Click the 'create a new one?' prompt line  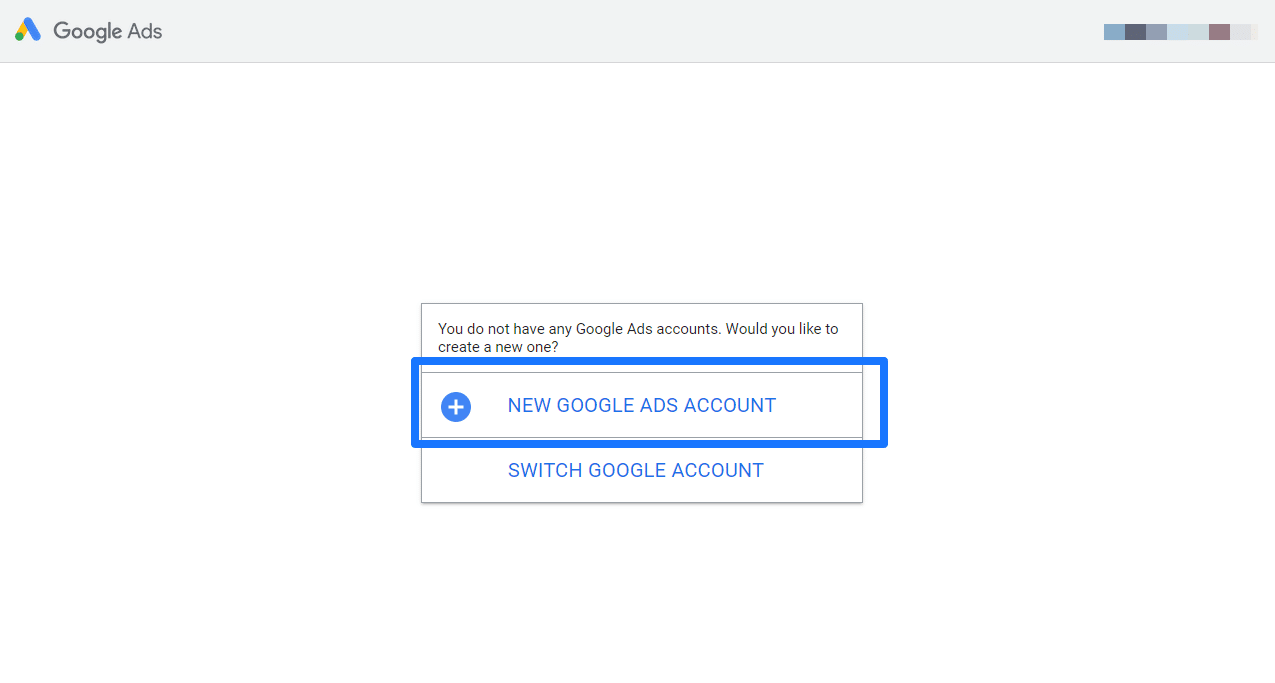coord(498,347)
